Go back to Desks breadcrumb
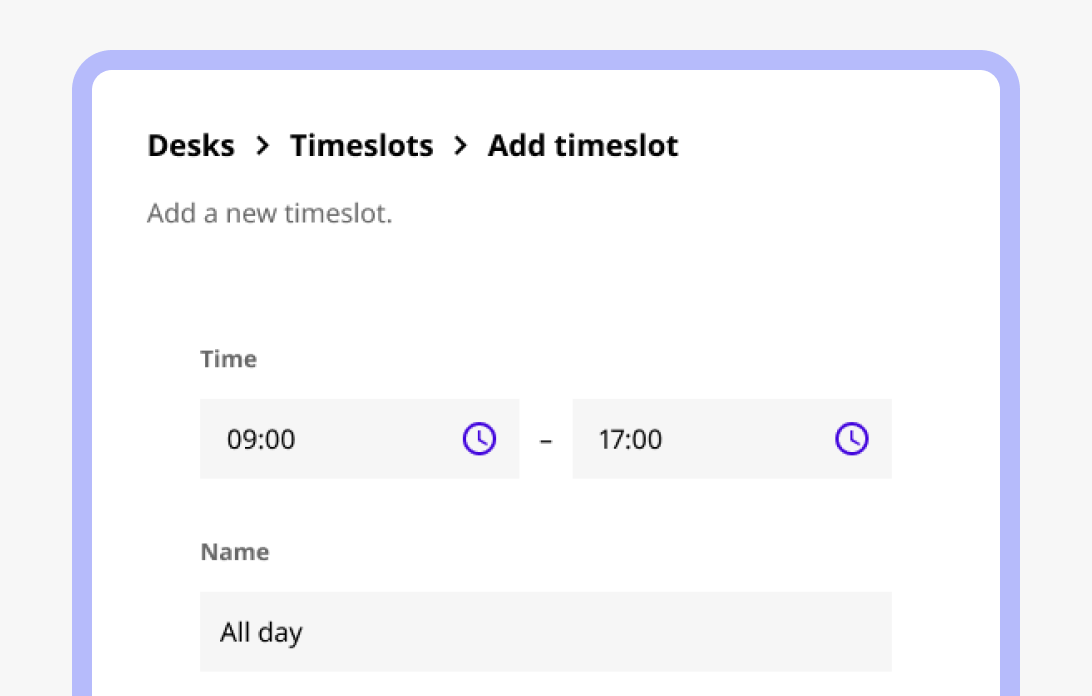 [191, 146]
